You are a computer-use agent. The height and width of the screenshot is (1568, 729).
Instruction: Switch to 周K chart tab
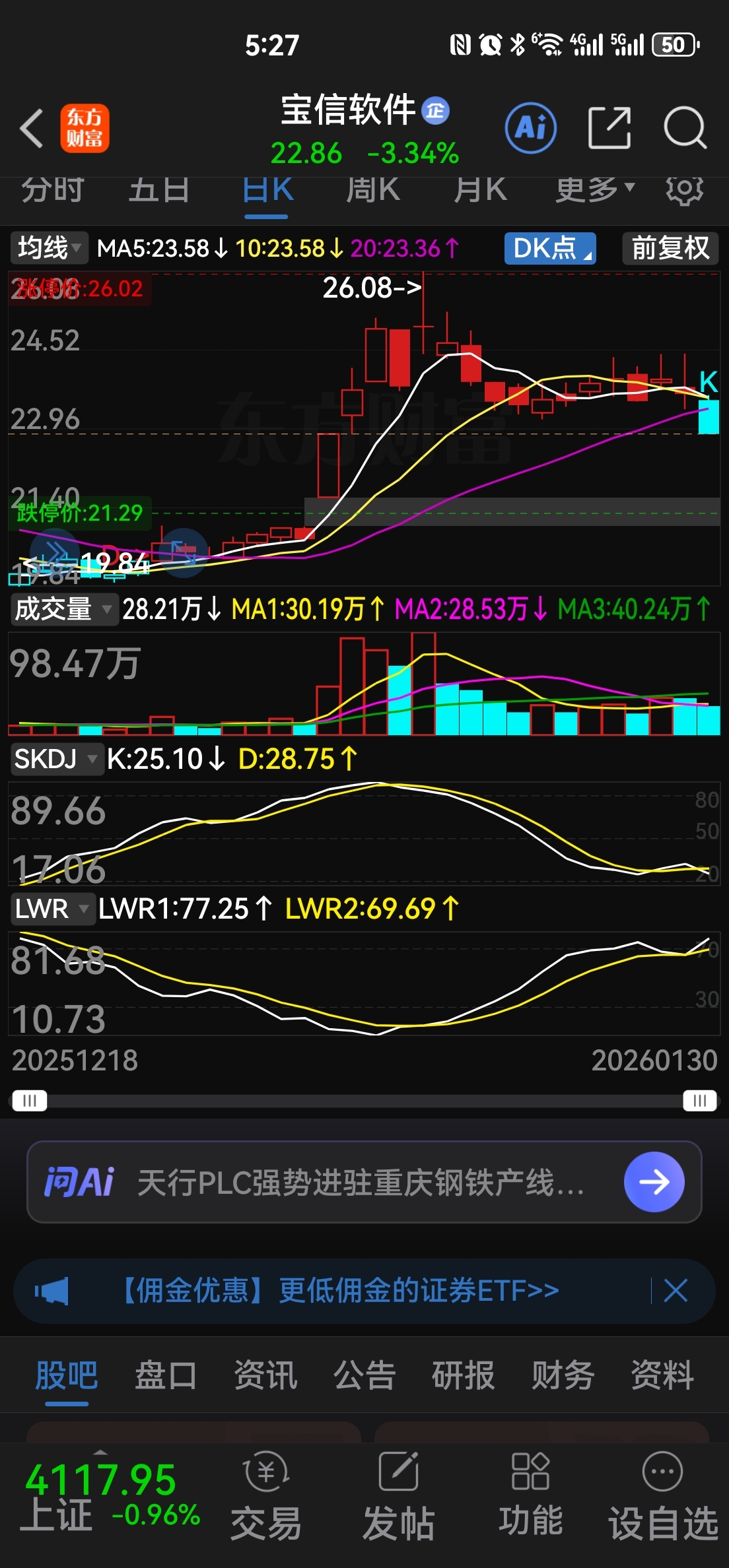pos(373,190)
